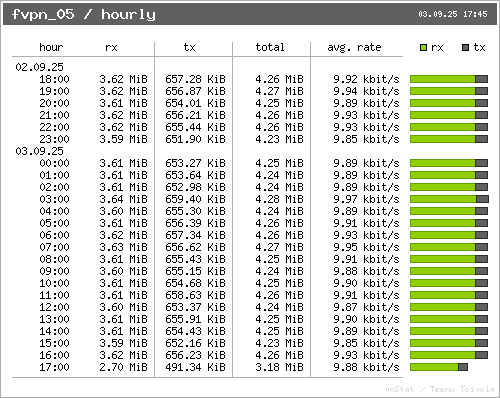Image resolution: width=500 pixels, height=398 pixels.
Task: Click the hour 00:00 label
Action: 54,163
